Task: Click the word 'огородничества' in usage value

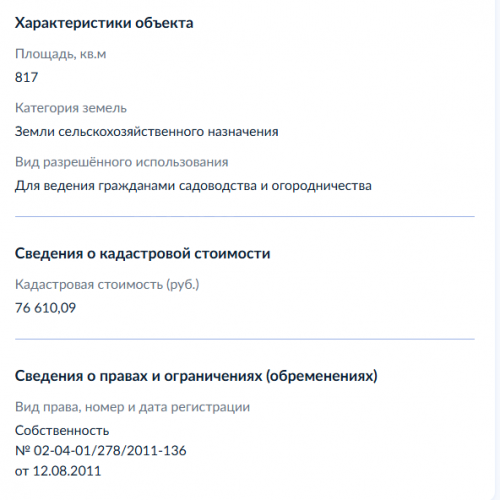Action: [x=321, y=186]
